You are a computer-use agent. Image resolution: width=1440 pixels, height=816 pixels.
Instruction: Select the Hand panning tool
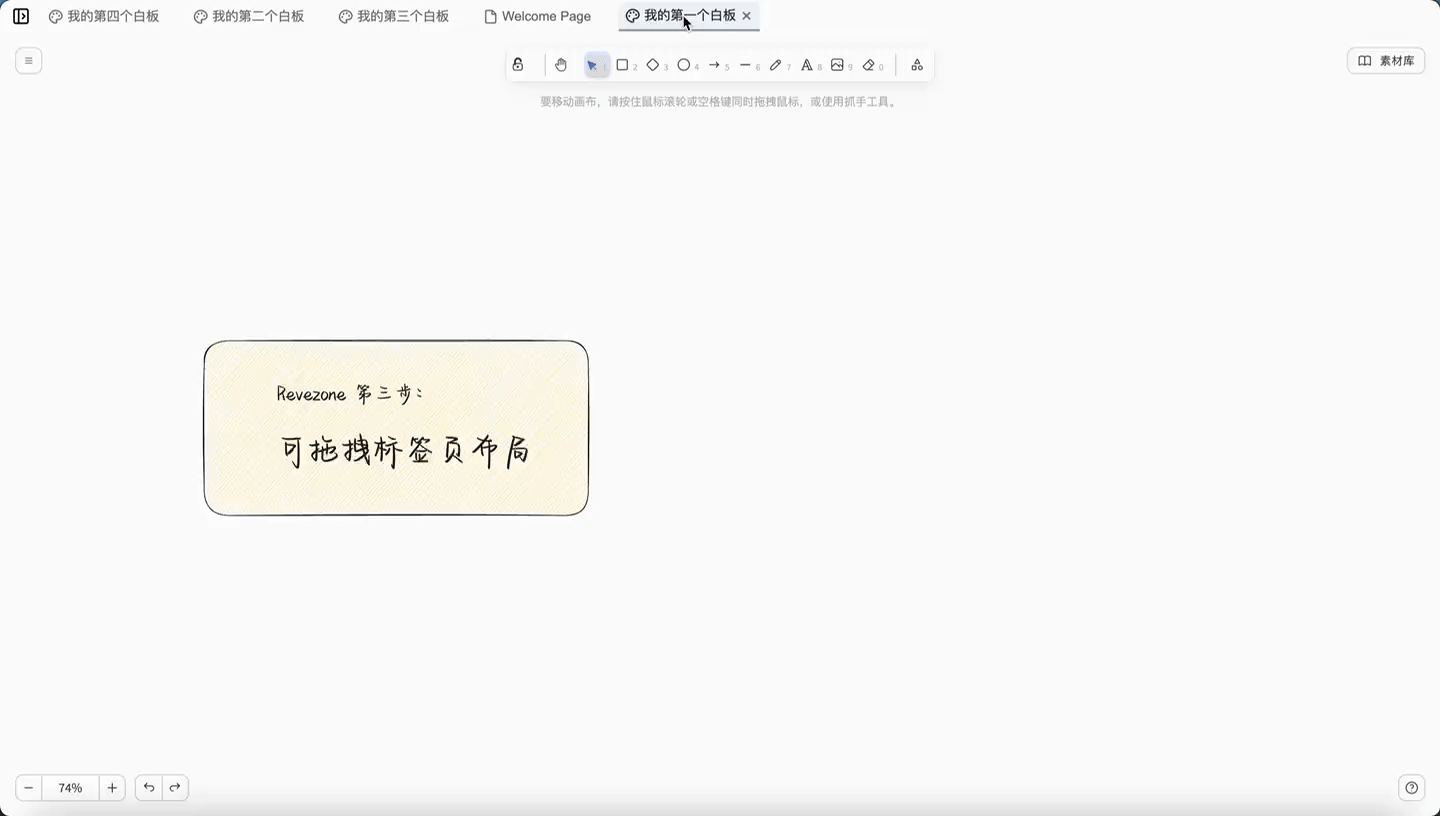coord(561,65)
